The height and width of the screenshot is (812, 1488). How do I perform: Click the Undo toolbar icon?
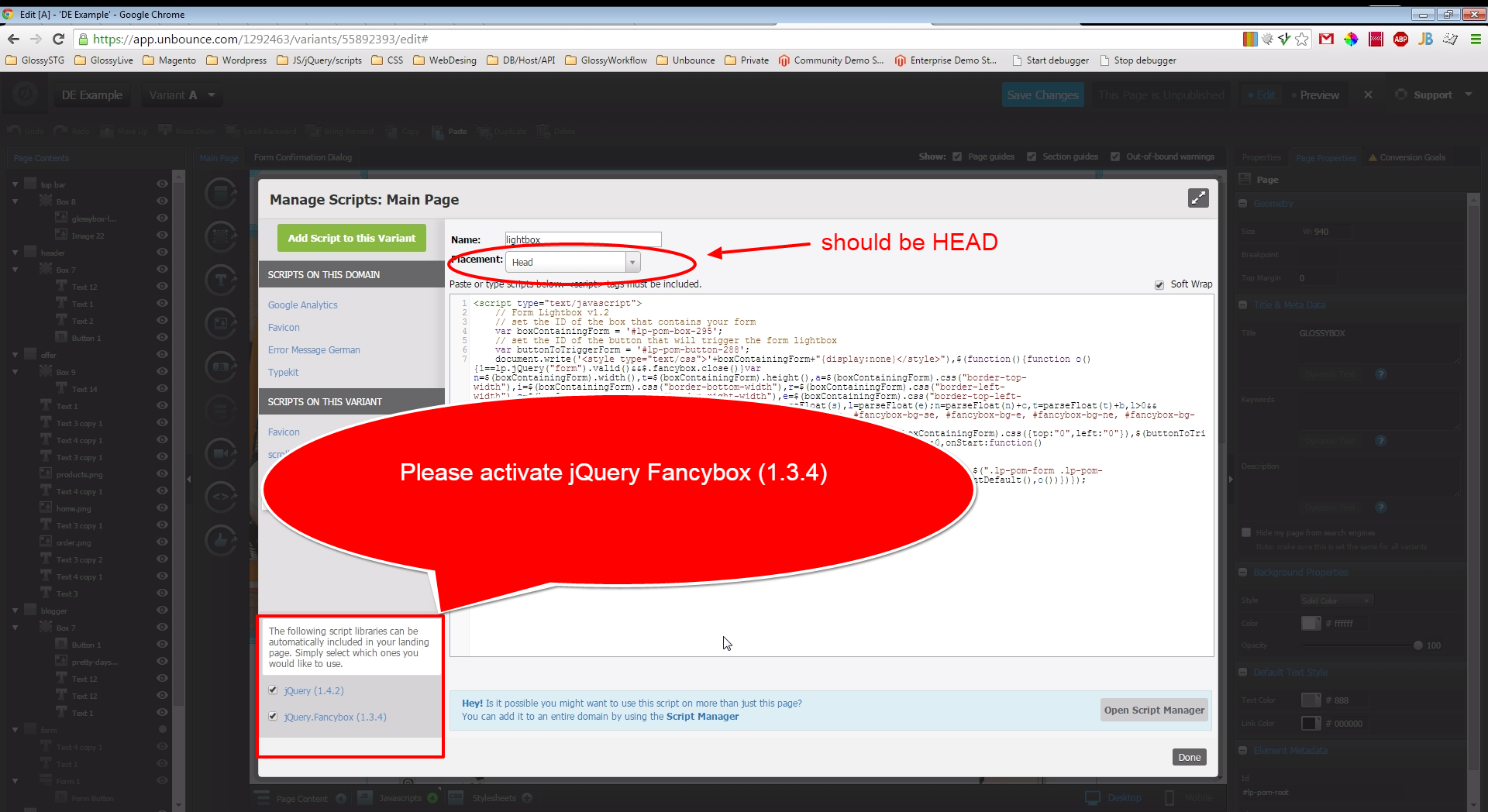click(14, 131)
